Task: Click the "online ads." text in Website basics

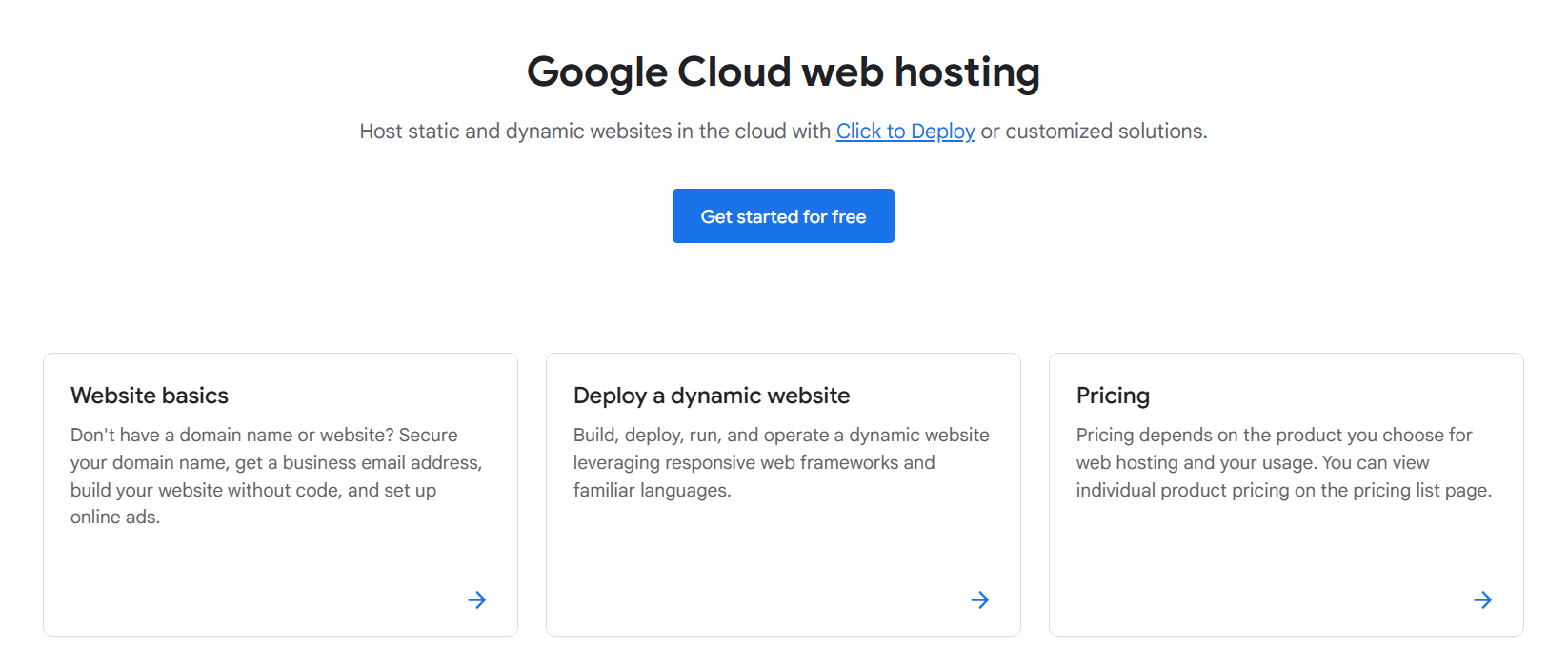Action: 115,518
